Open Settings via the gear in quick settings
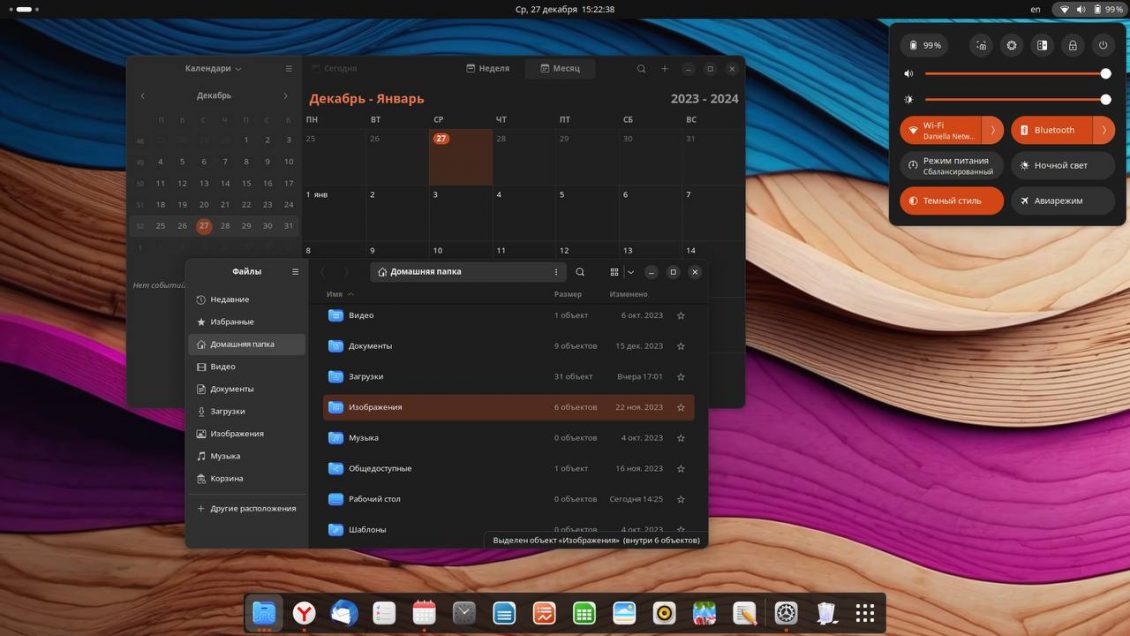This screenshot has height=636, width=1130. 1011,45
